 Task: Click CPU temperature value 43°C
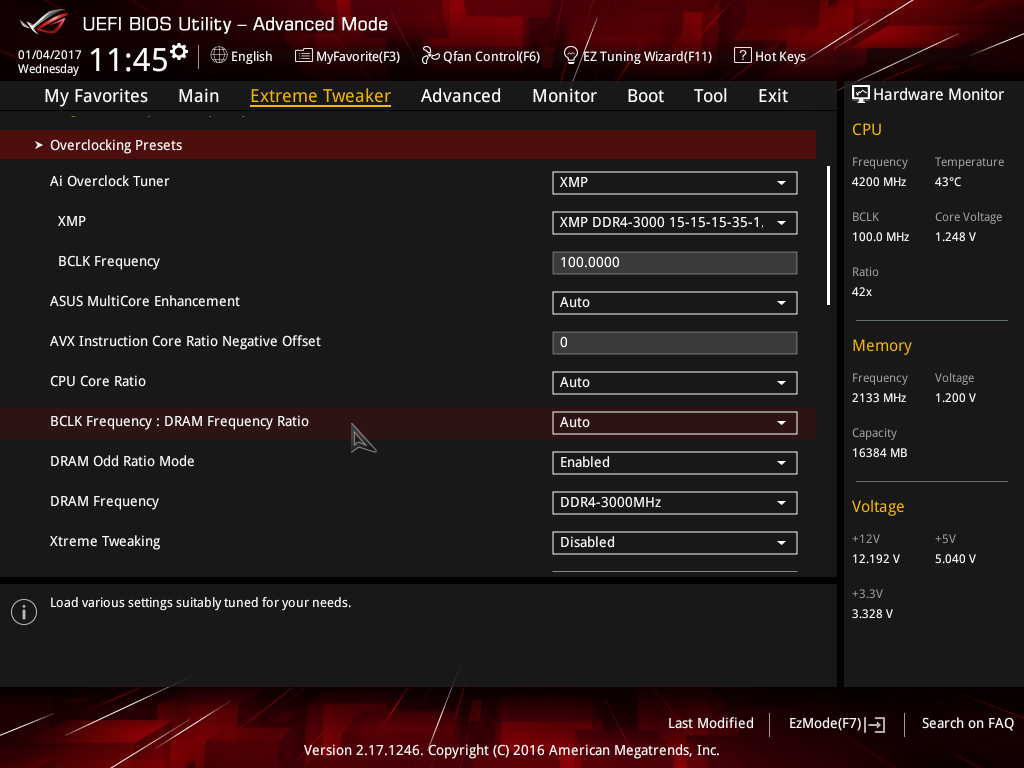[x=948, y=182]
